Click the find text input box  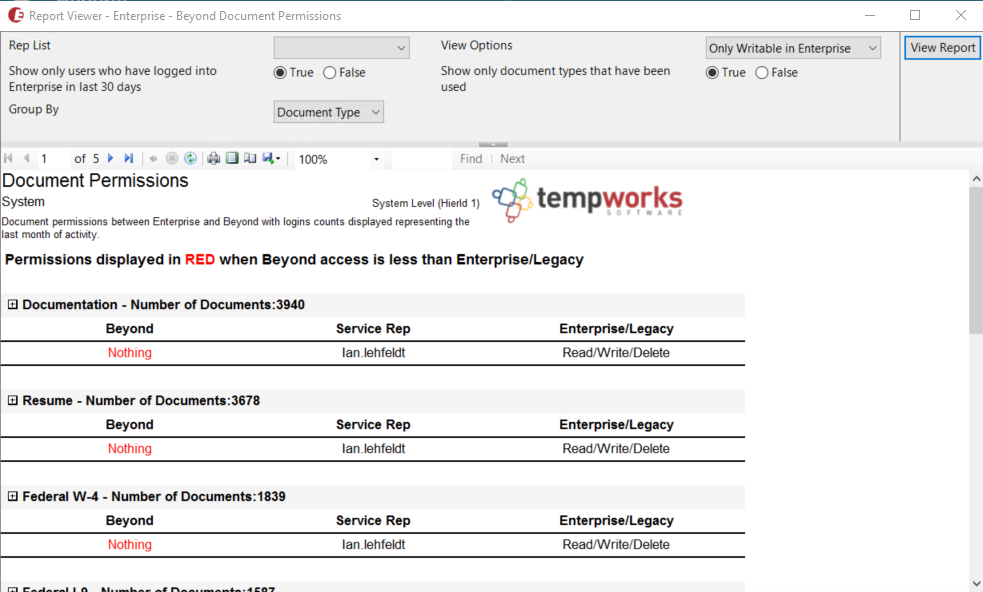[421, 159]
